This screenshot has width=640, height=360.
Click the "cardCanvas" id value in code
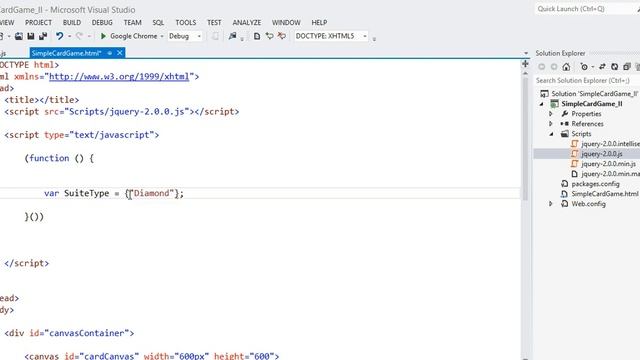click(109, 356)
